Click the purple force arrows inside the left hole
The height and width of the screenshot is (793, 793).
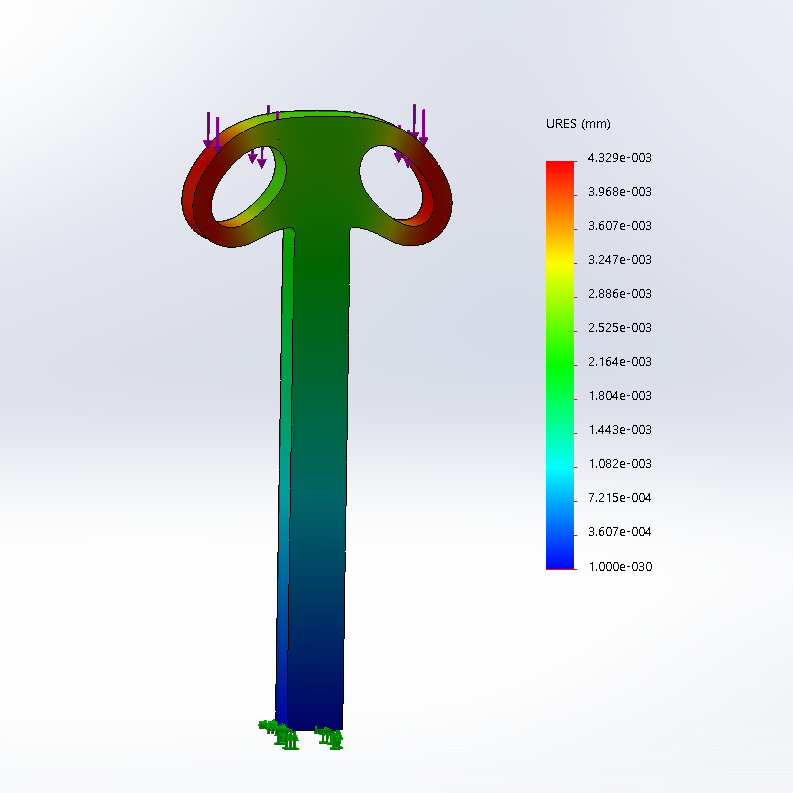pyautogui.click(x=257, y=157)
